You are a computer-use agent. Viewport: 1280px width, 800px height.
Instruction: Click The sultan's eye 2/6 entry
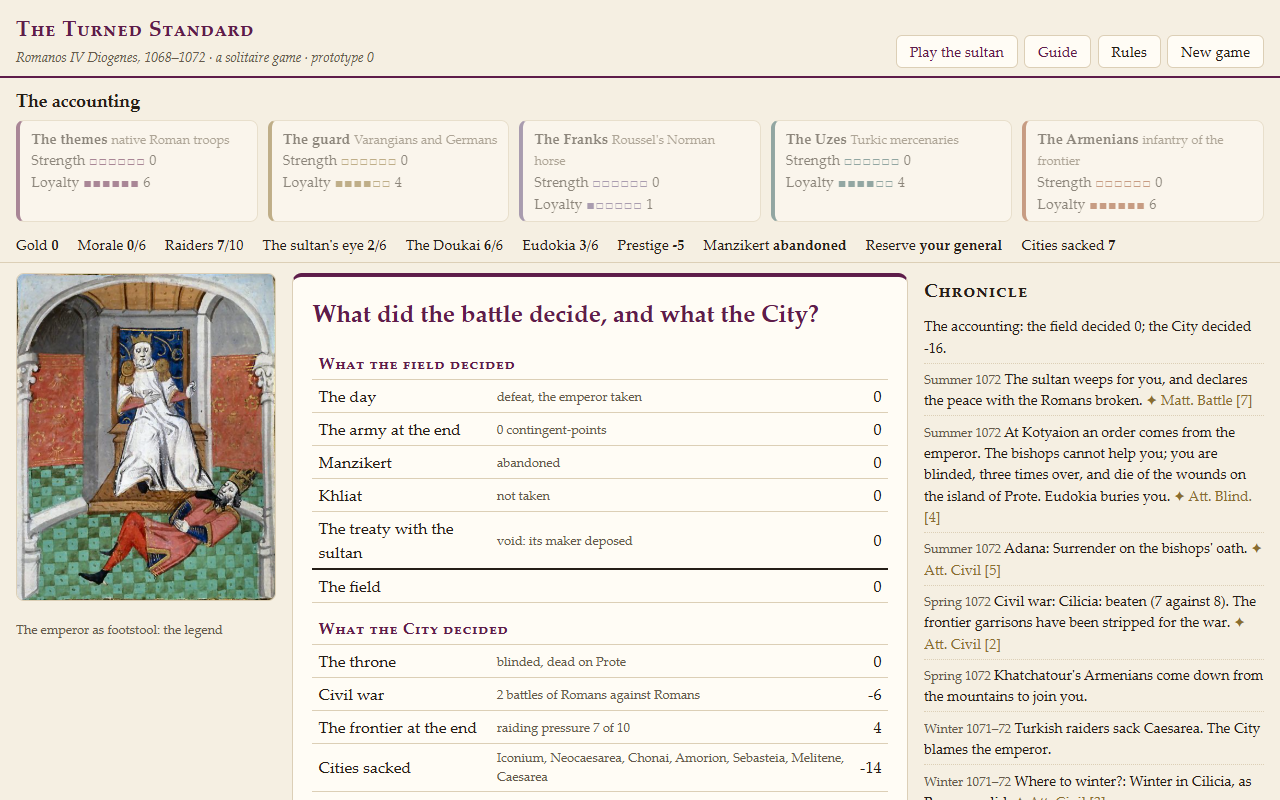click(x=324, y=245)
